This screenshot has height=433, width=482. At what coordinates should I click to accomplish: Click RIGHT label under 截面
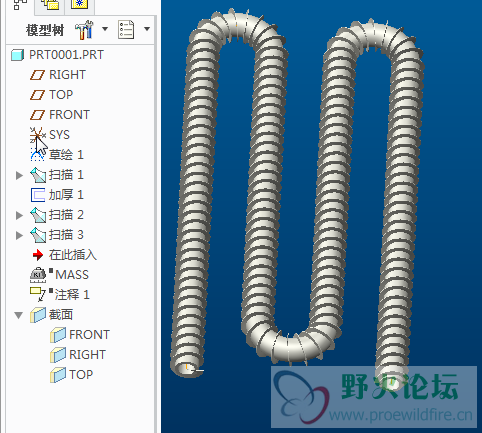click(87, 355)
